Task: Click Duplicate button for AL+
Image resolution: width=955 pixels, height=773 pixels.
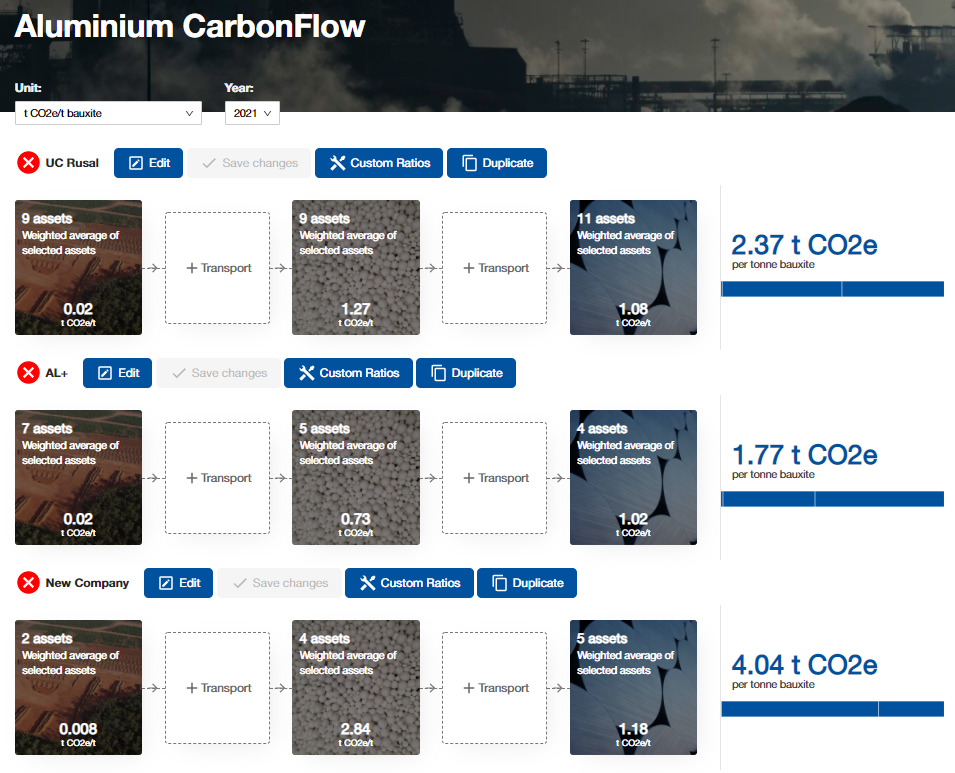Action: click(465, 373)
